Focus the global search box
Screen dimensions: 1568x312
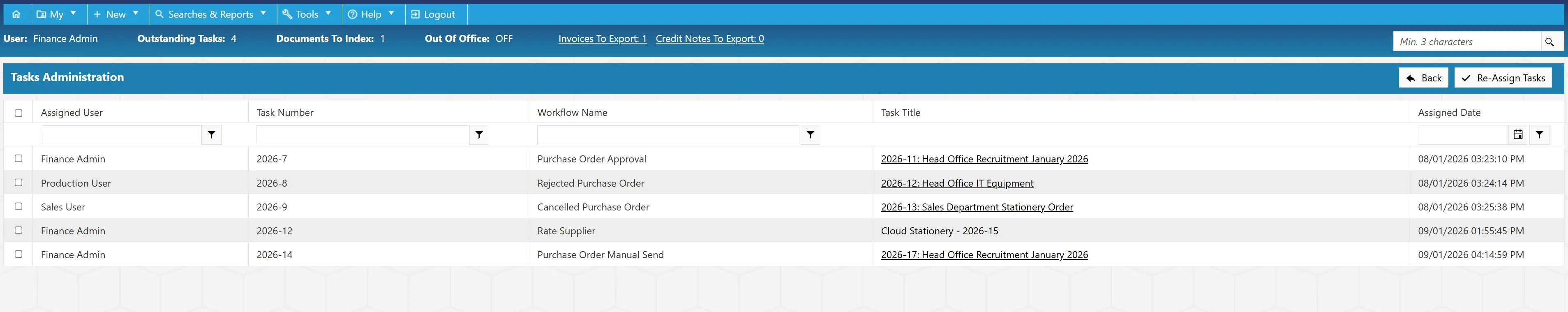[x=1467, y=42]
